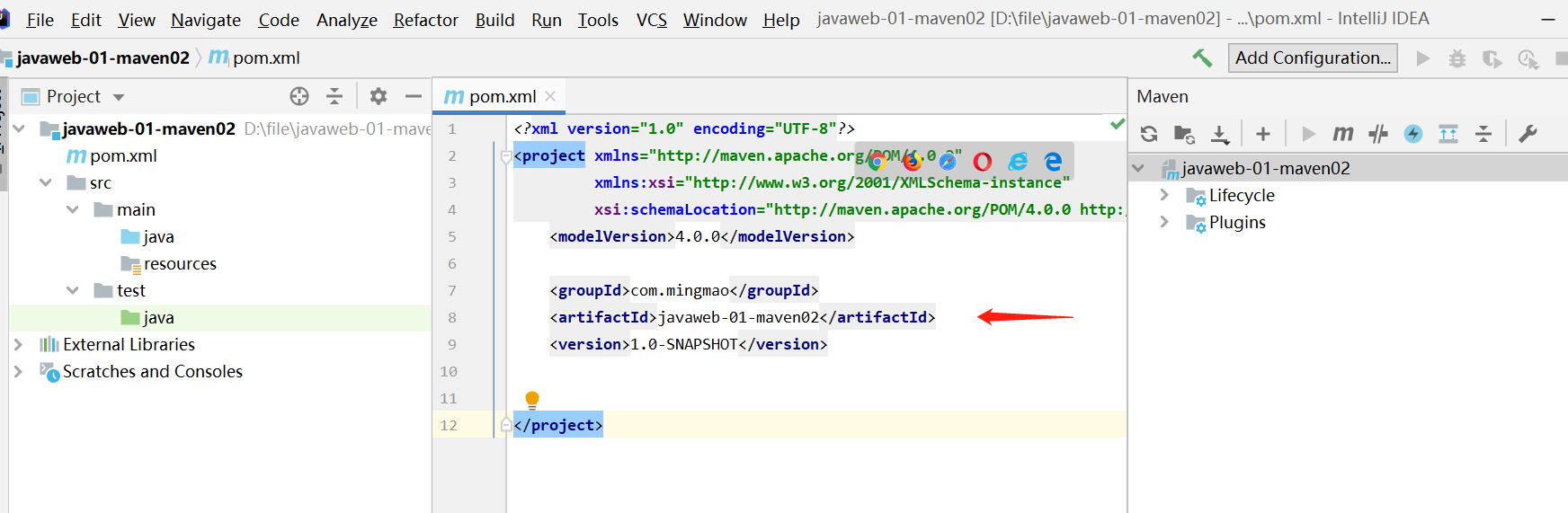Open Project panel gear options
This screenshot has width=1568, height=513.
pyautogui.click(x=379, y=96)
